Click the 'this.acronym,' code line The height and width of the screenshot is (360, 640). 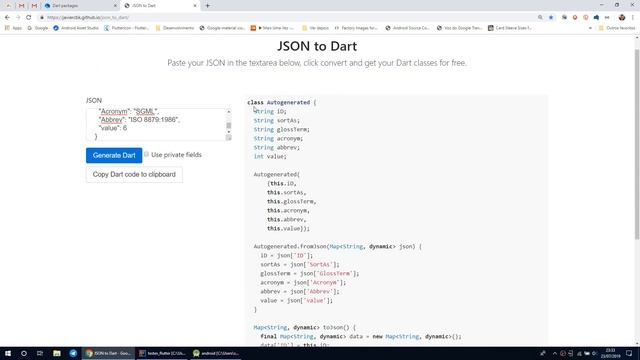(x=288, y=211)
